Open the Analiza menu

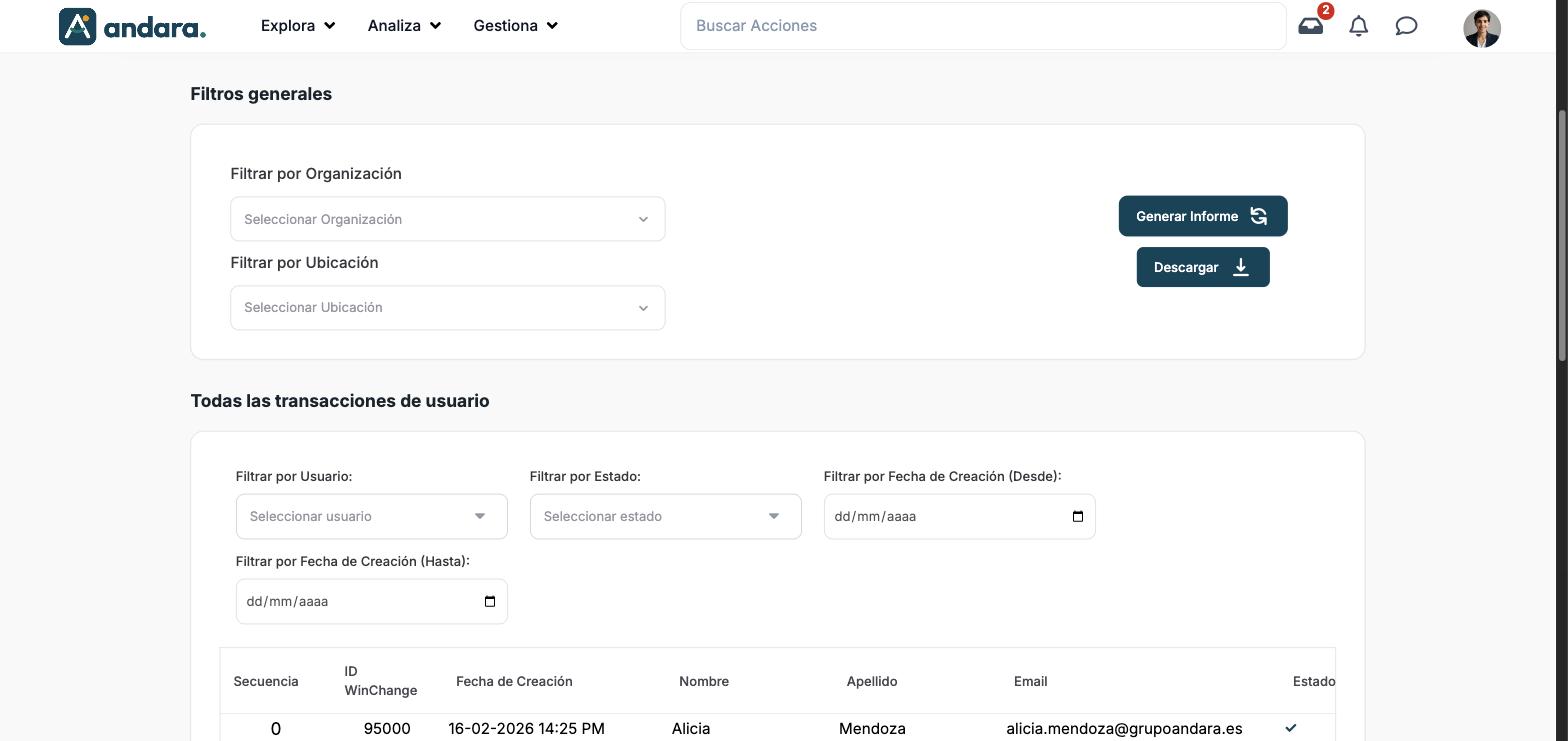(x=404, y=26)
